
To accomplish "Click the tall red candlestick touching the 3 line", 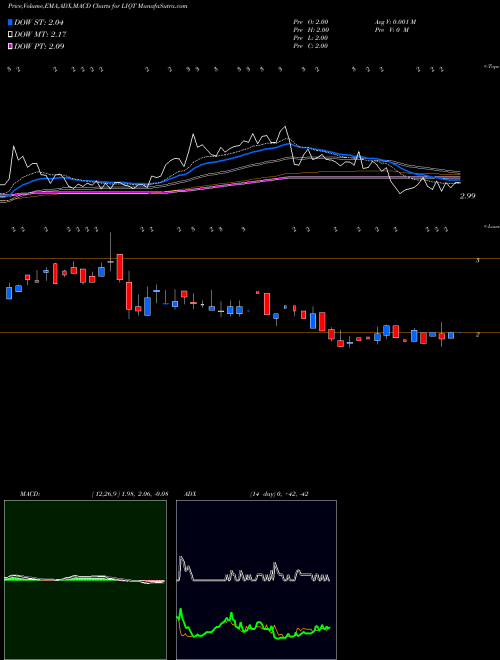I will point(120,267).
